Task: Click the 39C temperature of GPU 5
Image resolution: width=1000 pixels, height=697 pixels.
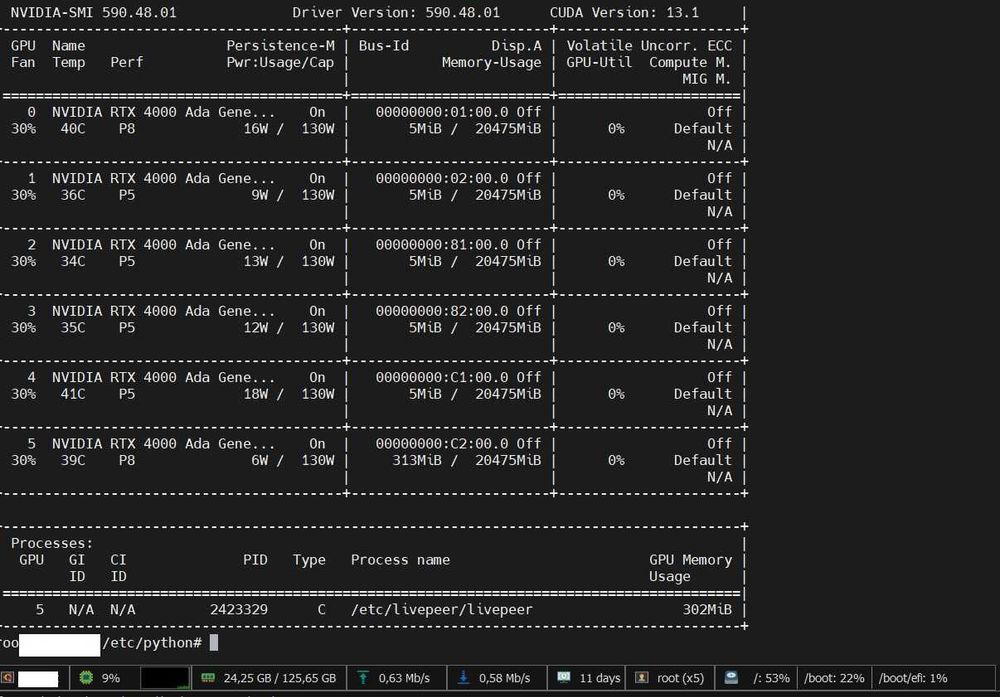Action: click(73, 460)
